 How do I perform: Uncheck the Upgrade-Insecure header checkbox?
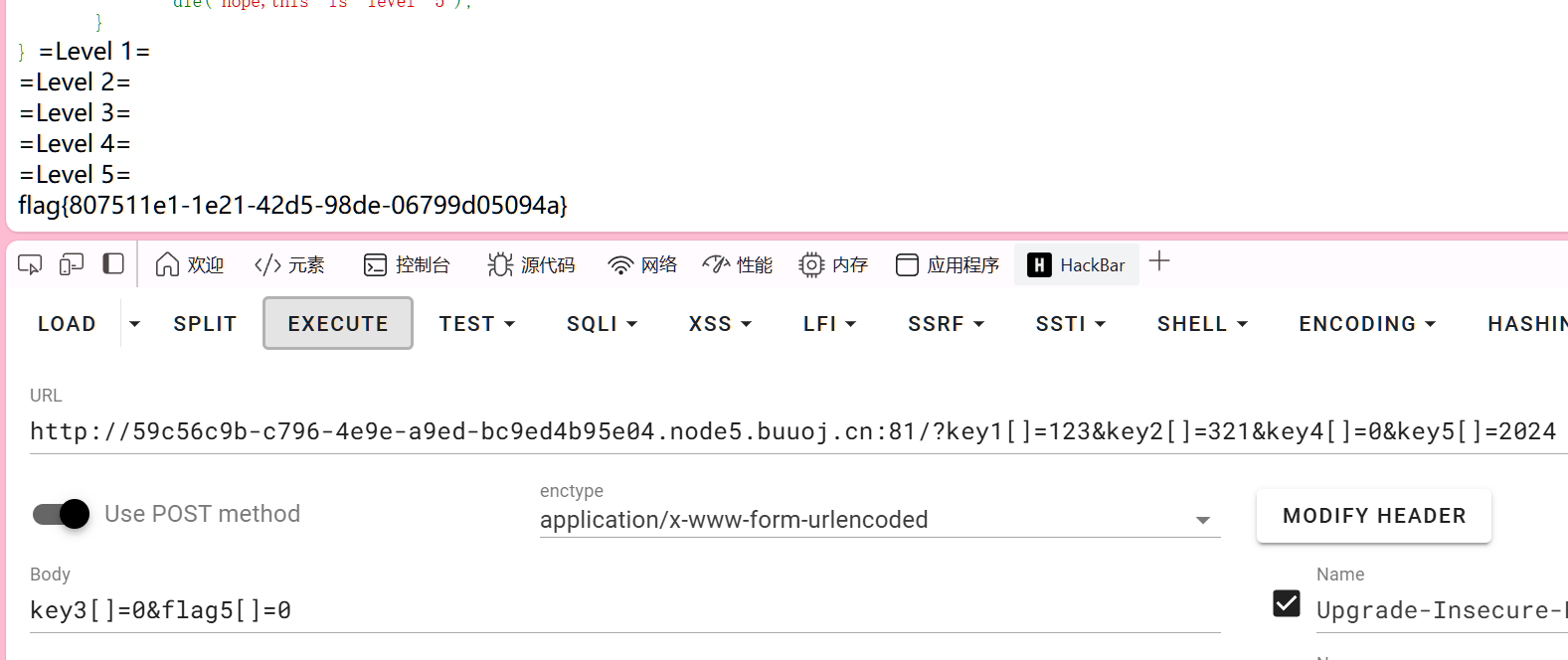1287,603
